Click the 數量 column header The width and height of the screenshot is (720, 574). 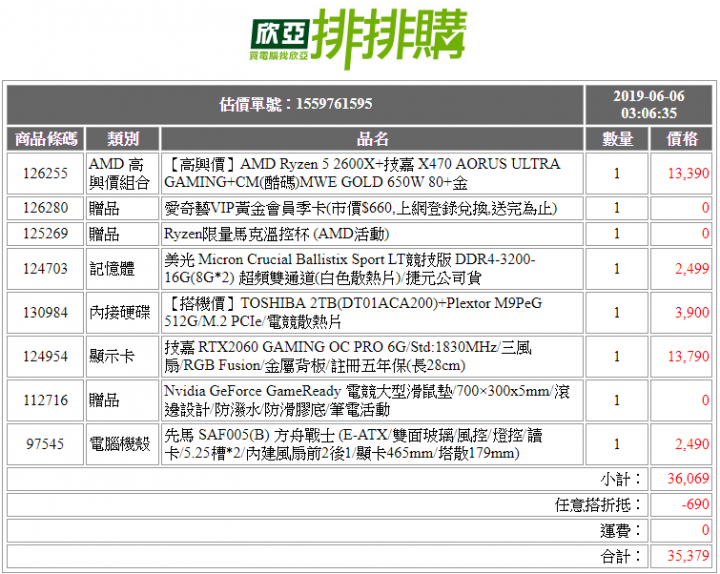click(617, 139)
